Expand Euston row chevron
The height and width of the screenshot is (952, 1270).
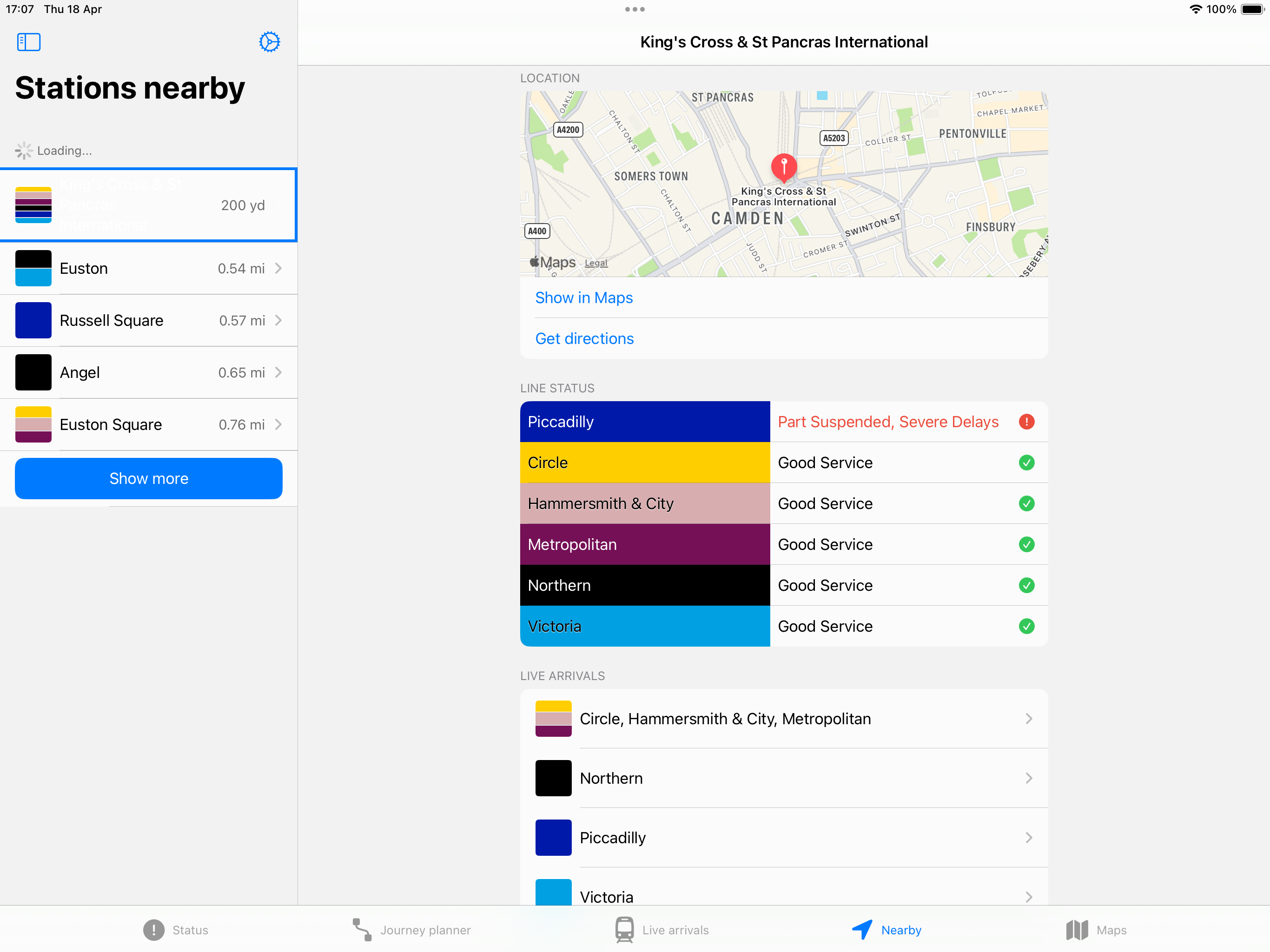click(278, 268)
